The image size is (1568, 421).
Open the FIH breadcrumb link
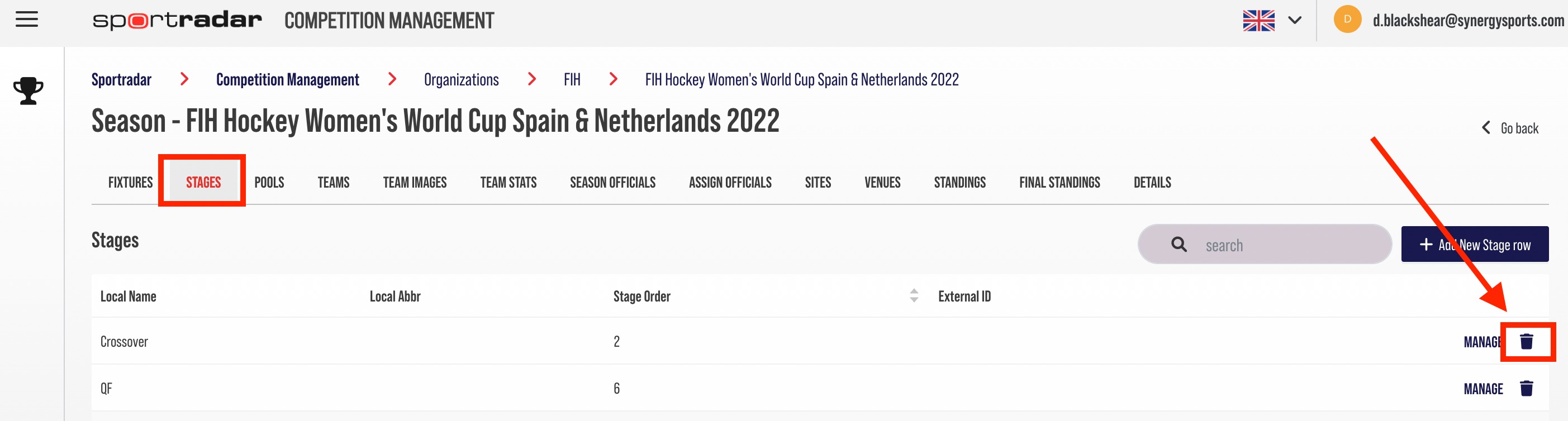(572, 80)
